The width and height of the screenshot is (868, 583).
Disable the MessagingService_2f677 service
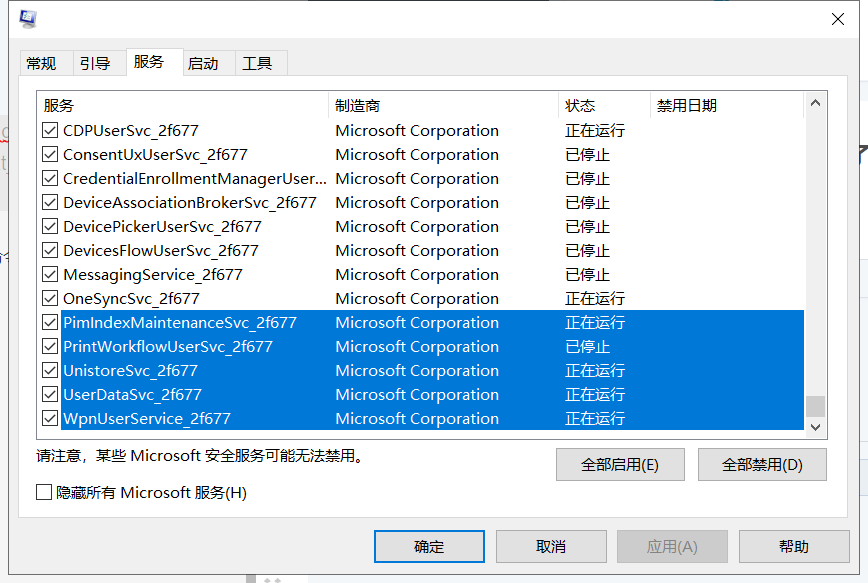[50, 274]
